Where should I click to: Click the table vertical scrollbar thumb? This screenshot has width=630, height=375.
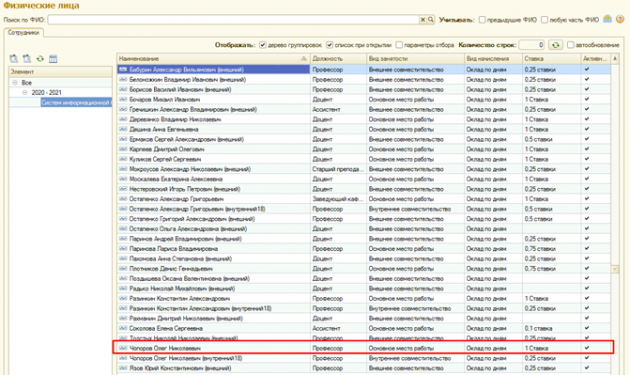[x=615, y=269]
